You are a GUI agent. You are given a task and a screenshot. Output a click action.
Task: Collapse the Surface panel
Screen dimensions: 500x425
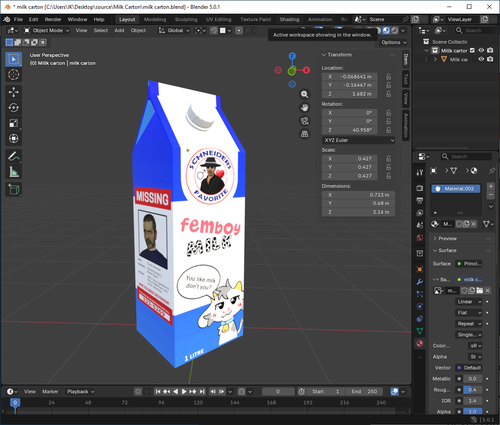tap(435, 251)
